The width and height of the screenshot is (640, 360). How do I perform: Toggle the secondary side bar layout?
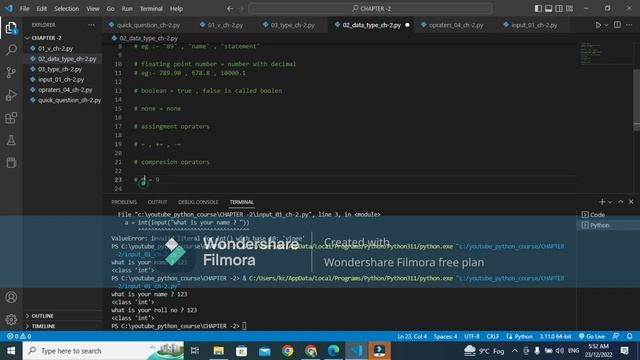pos(559,9)
